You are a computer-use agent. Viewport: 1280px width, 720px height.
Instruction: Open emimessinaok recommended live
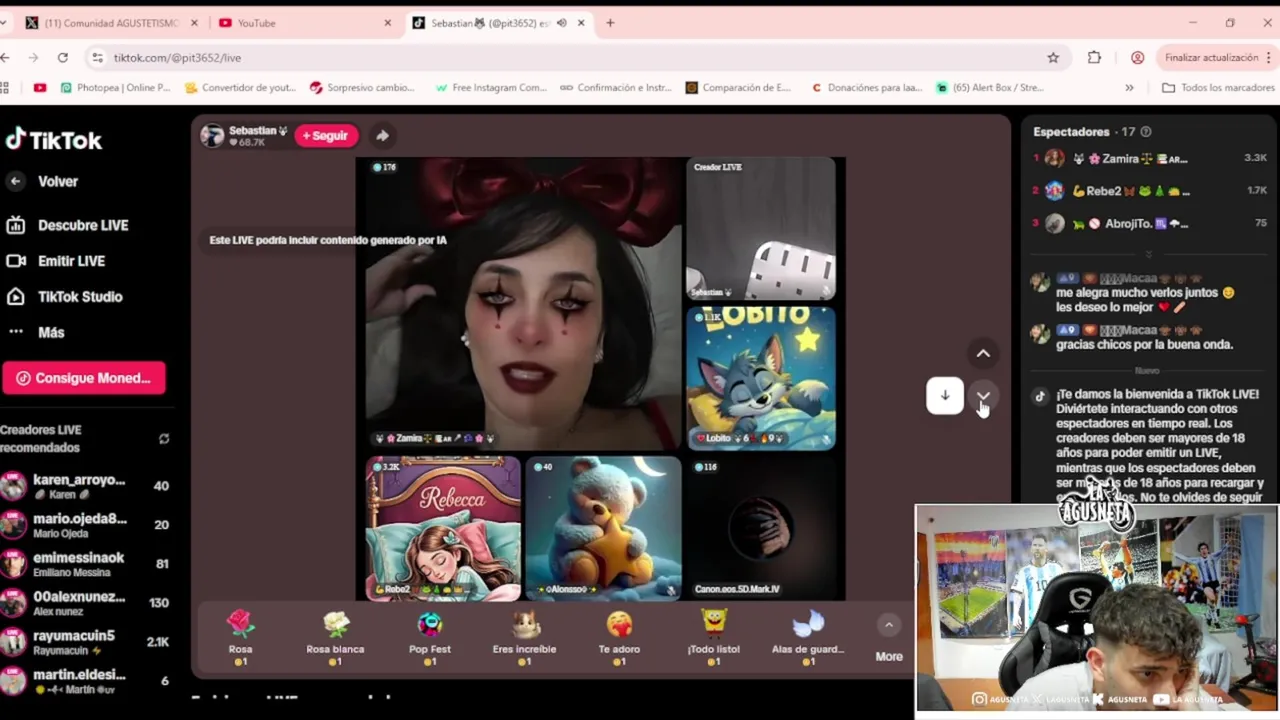(x=84, y=564)
